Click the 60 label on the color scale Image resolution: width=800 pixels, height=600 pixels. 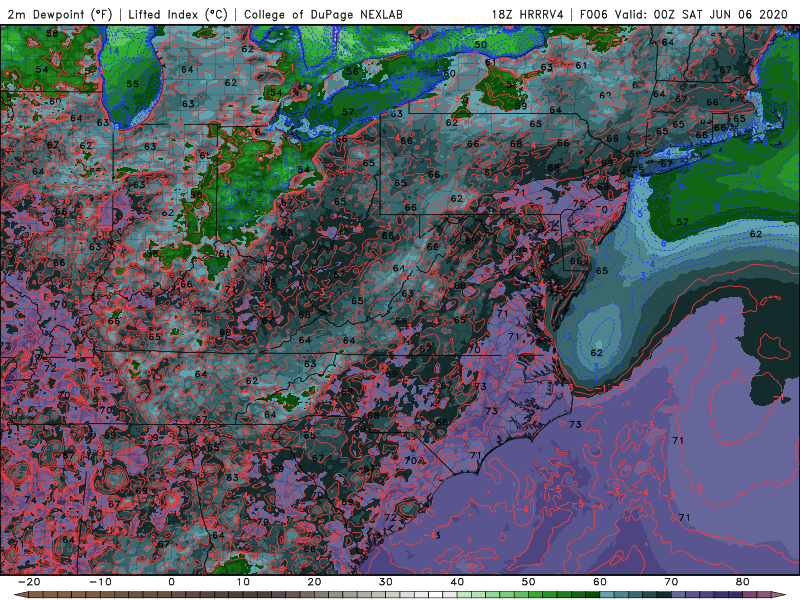(x=600, y=582)
